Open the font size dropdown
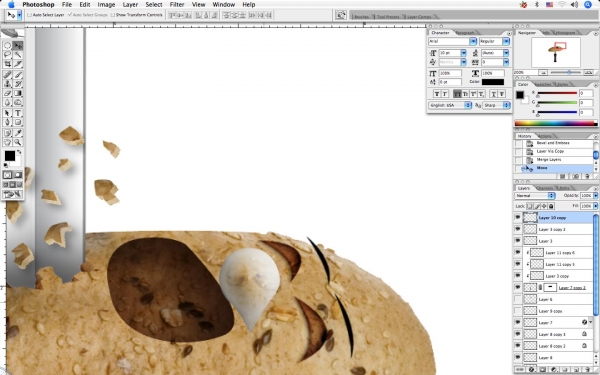 pos(463,53)
